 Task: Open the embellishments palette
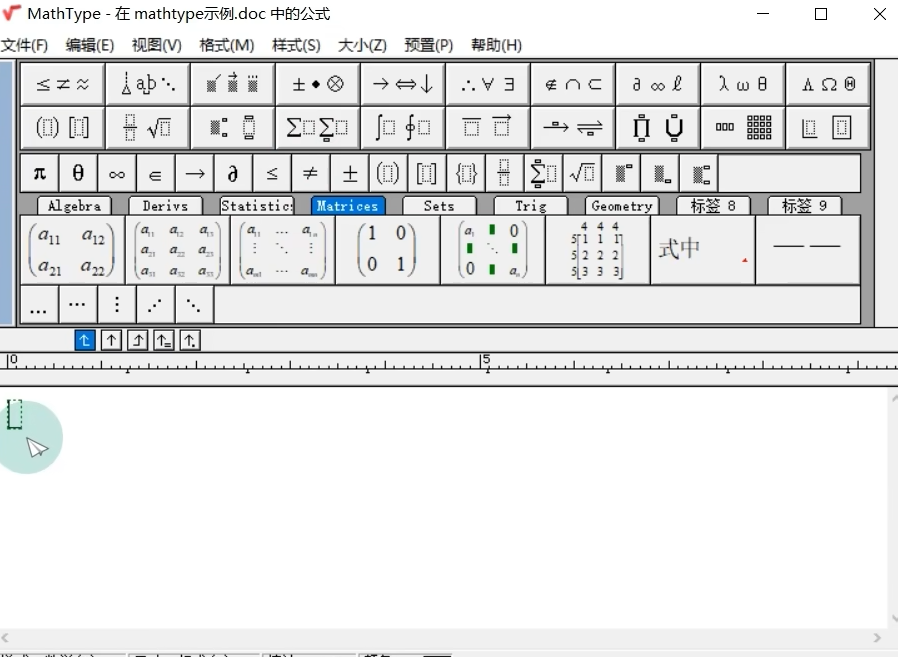point(233,85)
